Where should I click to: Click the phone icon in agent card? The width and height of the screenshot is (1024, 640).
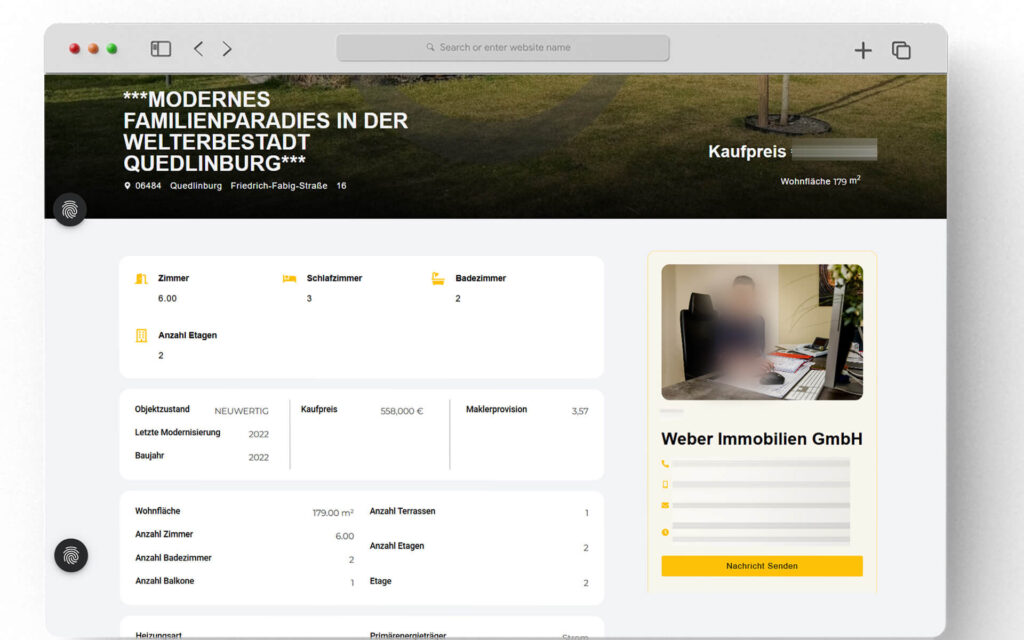[x=665, y=464]
